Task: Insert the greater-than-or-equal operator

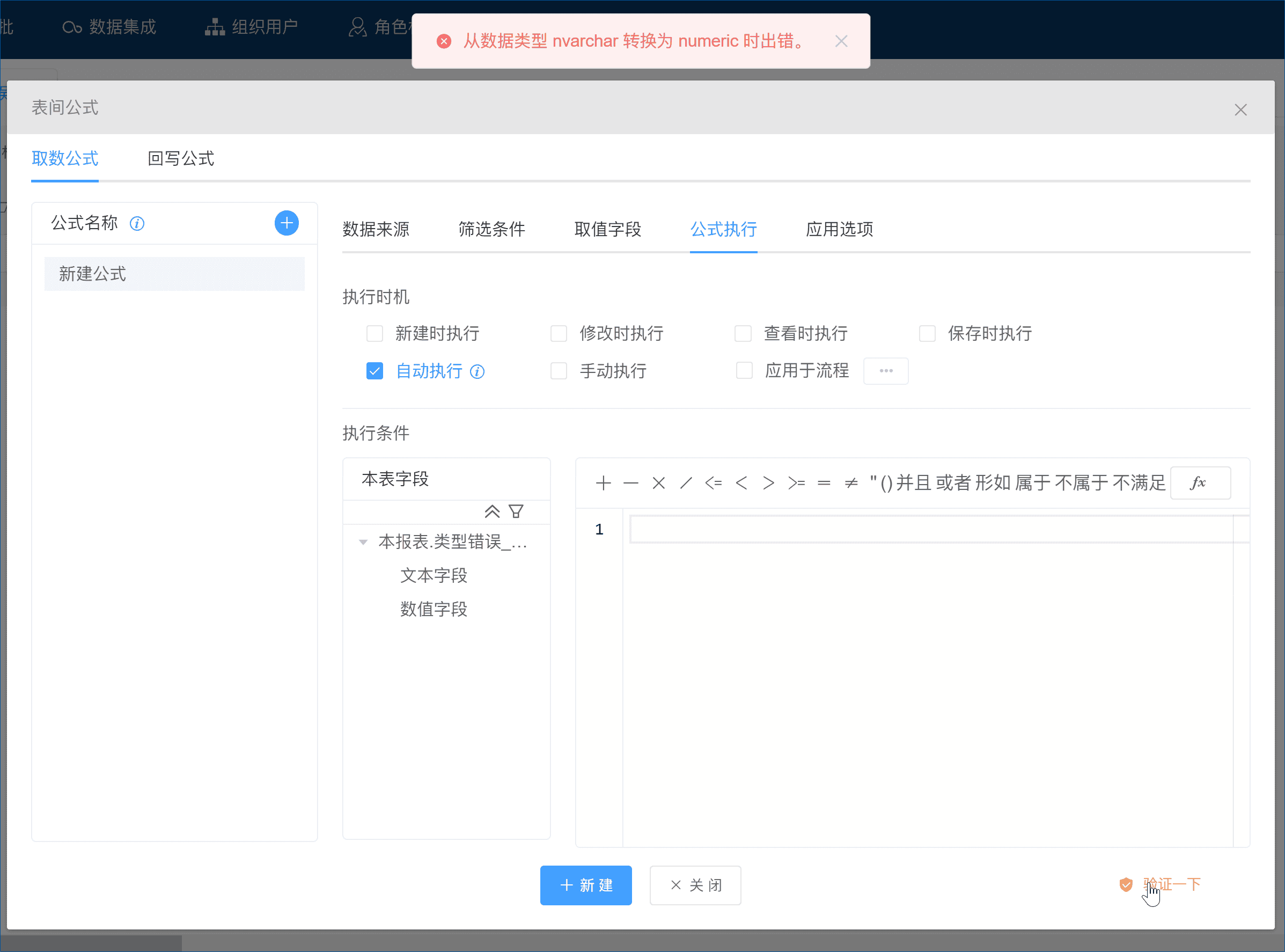Action: pos(796,483)
